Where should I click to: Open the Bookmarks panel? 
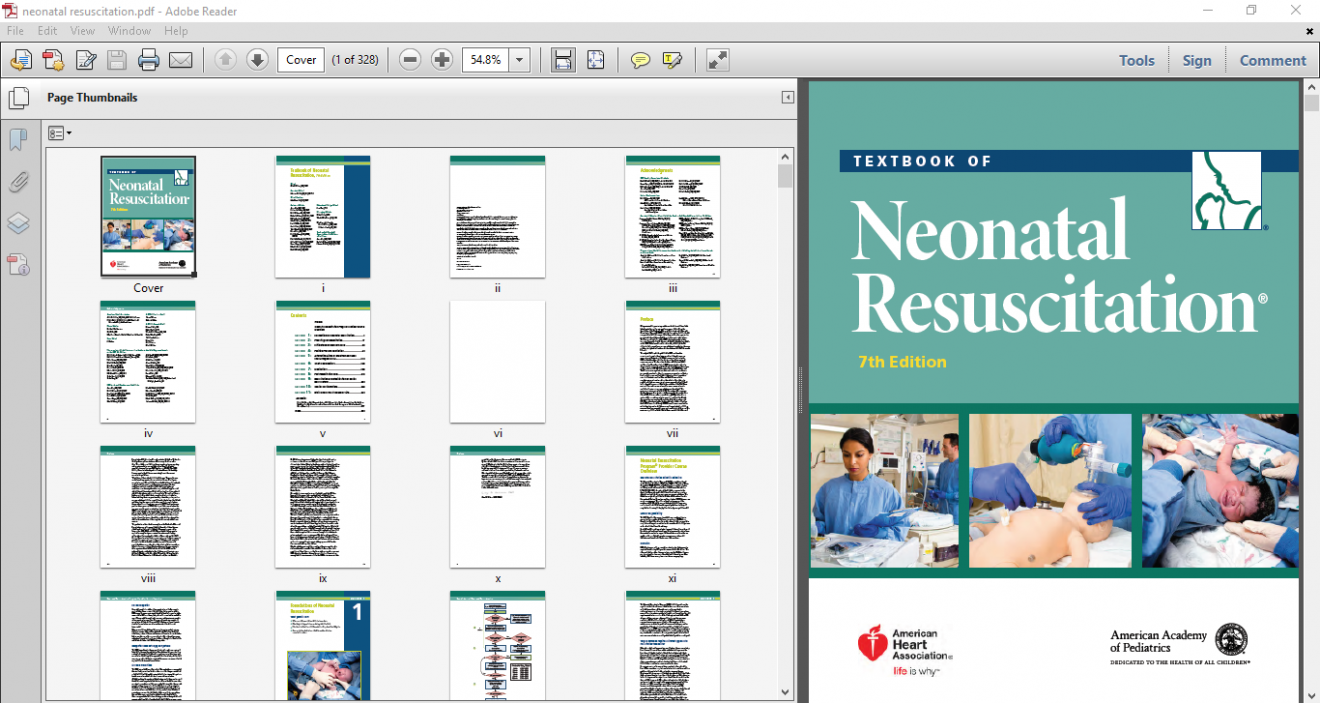(x=18, y=140)
